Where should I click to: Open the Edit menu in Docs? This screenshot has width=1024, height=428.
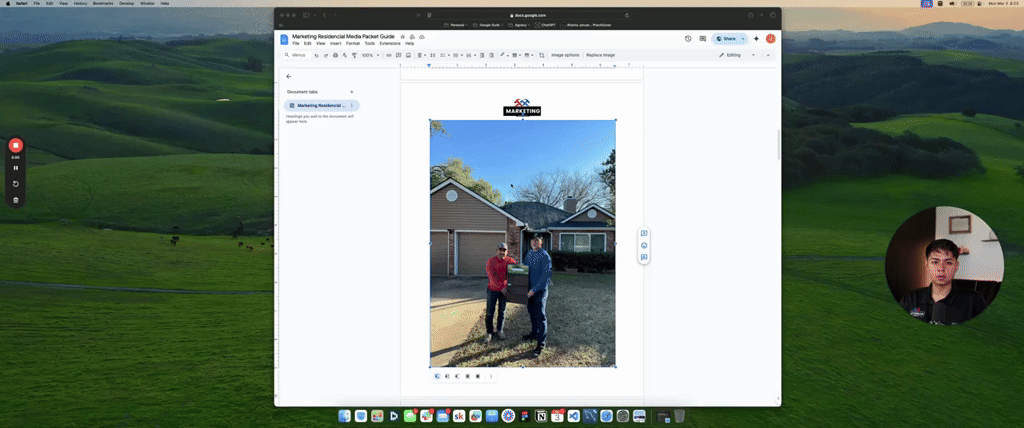[x=307, y=43]
